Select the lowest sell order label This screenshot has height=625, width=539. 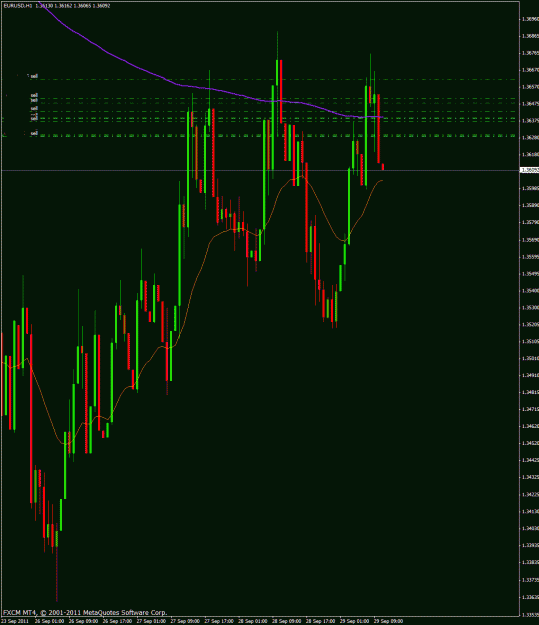[x=34, y=133]
